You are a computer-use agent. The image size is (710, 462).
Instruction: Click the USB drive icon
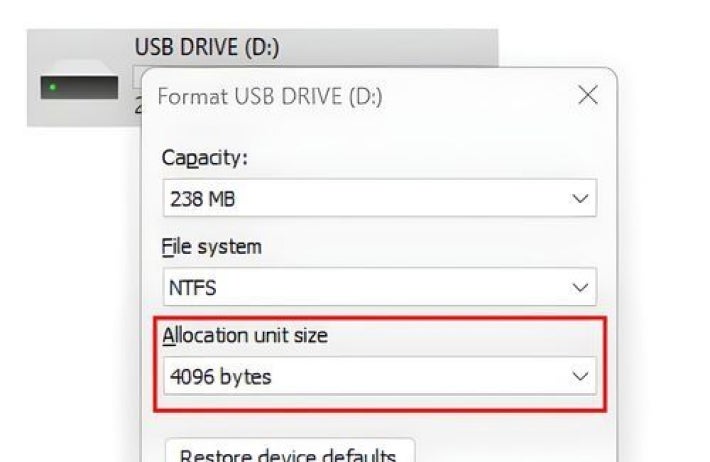click(x=79, y=88)
